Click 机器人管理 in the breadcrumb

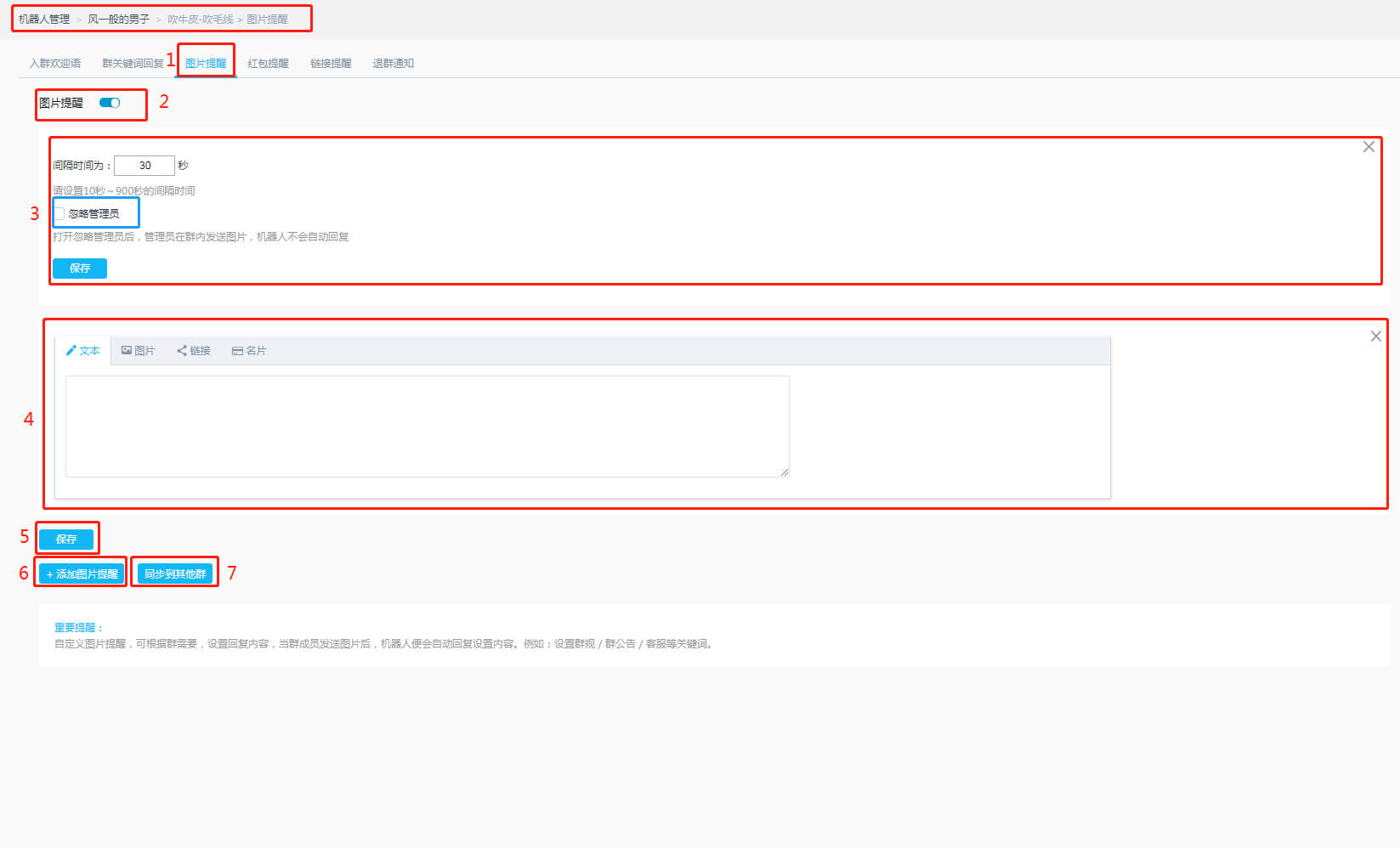(x=44, y=20)
